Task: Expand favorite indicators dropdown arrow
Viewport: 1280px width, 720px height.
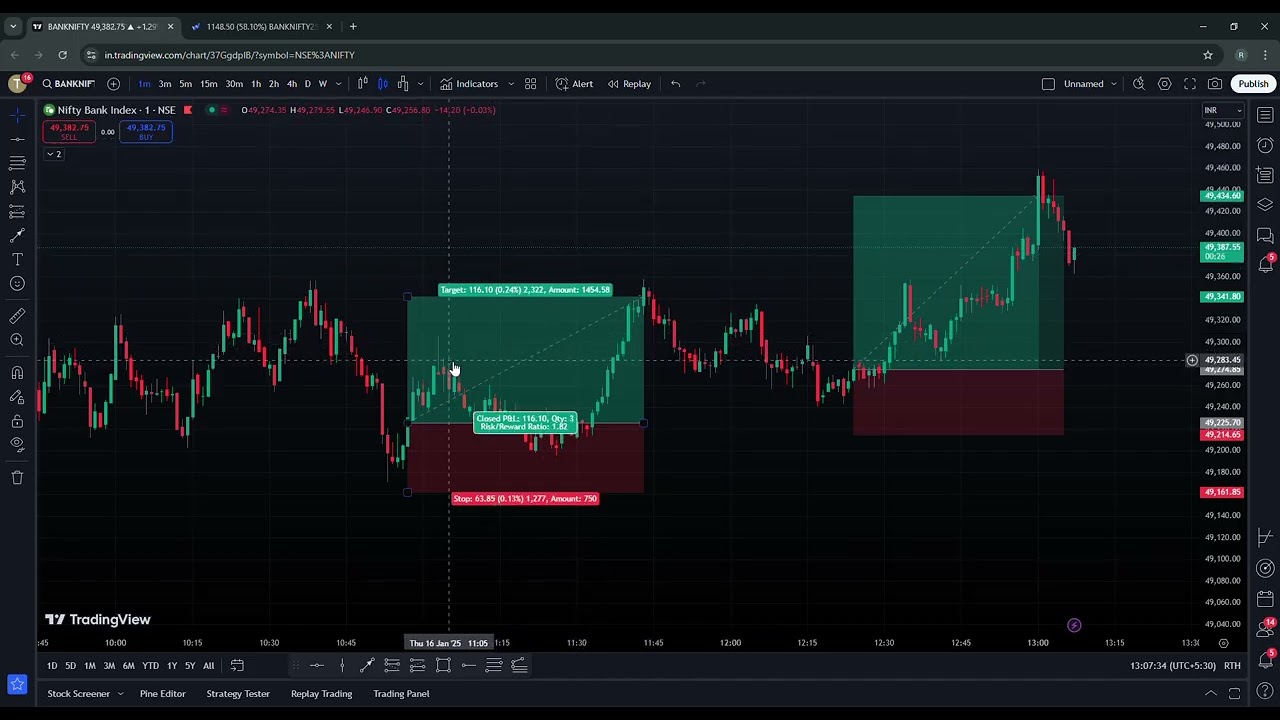Action: 510,84
